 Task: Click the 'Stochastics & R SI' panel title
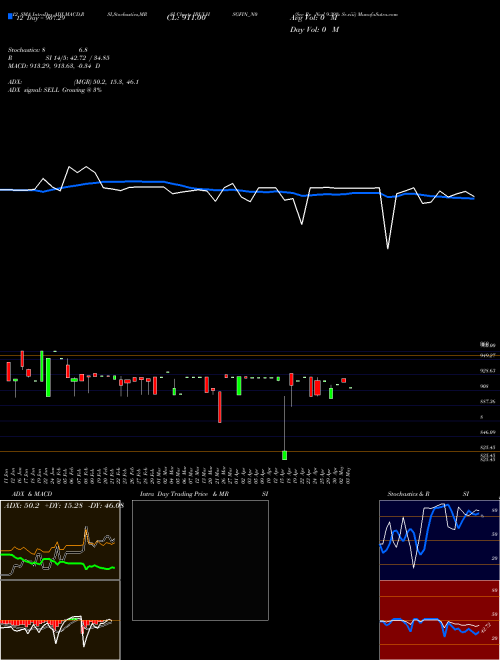pos(428,494)
